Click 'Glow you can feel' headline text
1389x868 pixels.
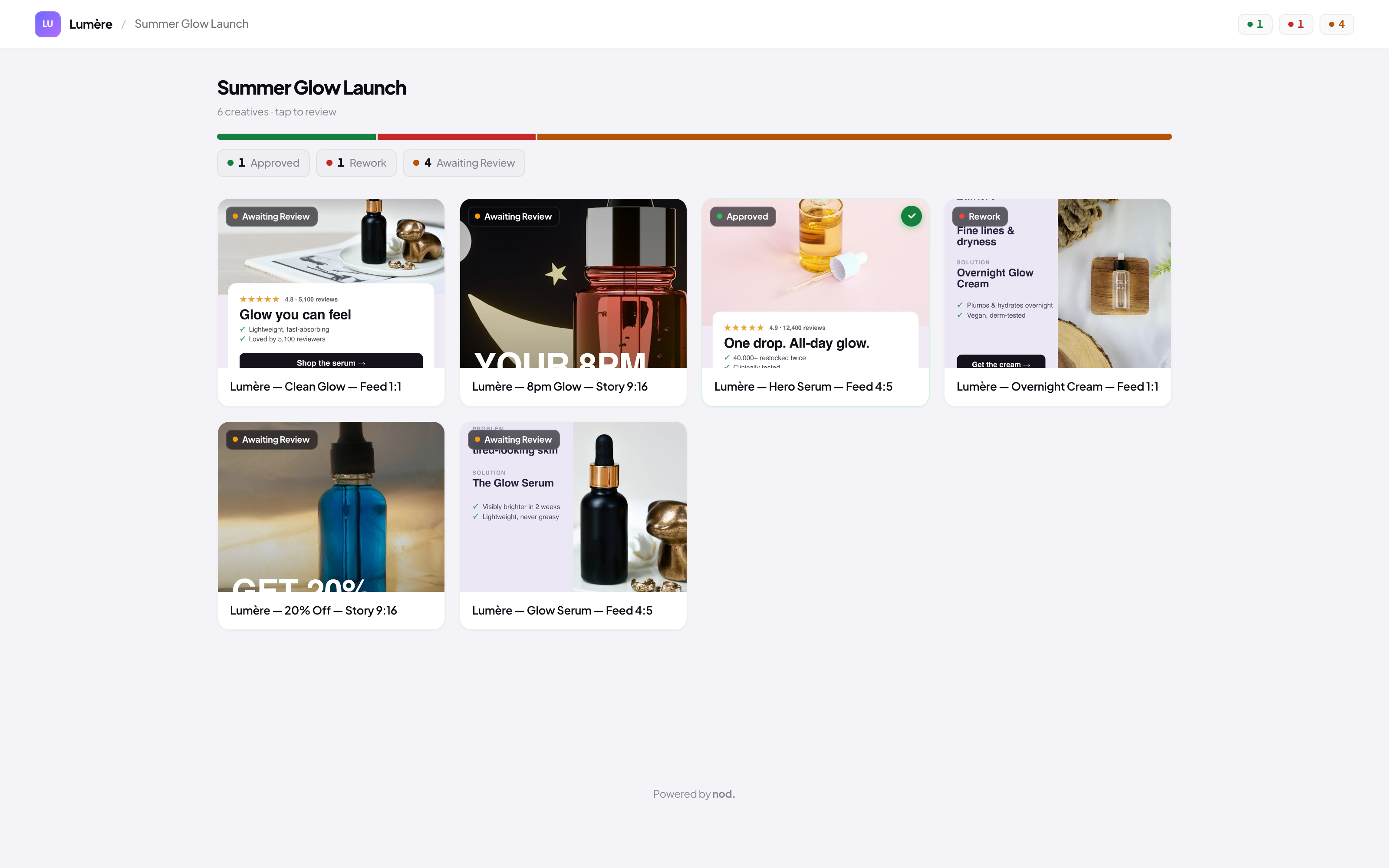coord(295,315)
